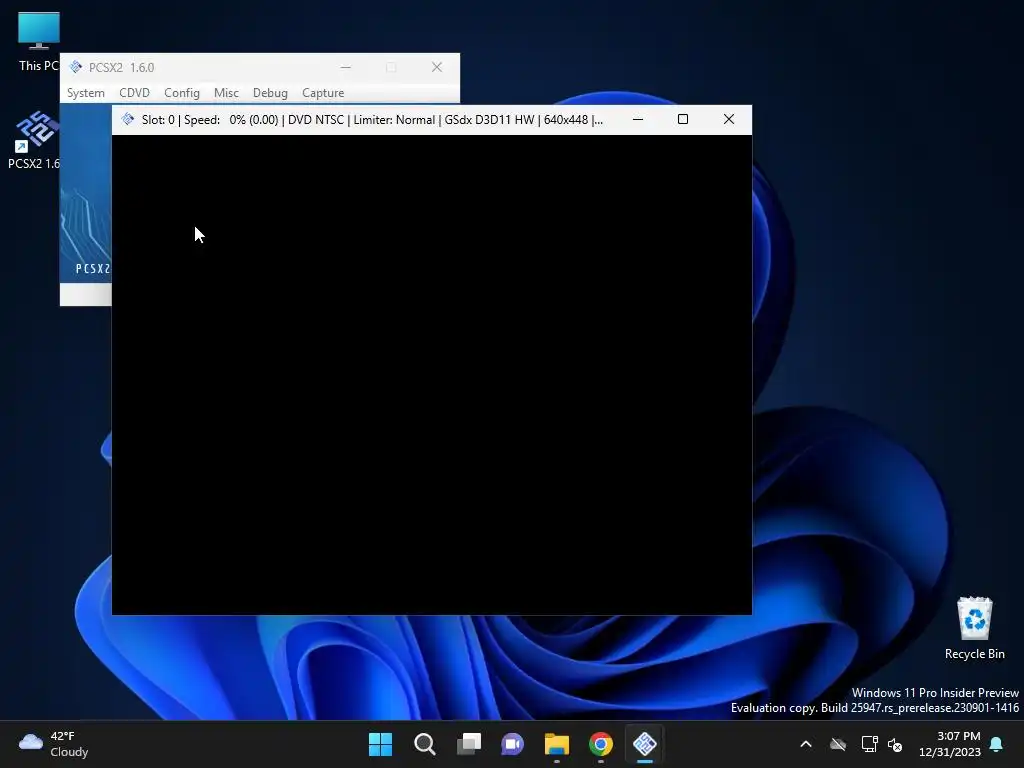The height and width of the screenshot is (768, 1024).
Task: Open Google Chrome from taskbar
Action: [x=601, y=744]
